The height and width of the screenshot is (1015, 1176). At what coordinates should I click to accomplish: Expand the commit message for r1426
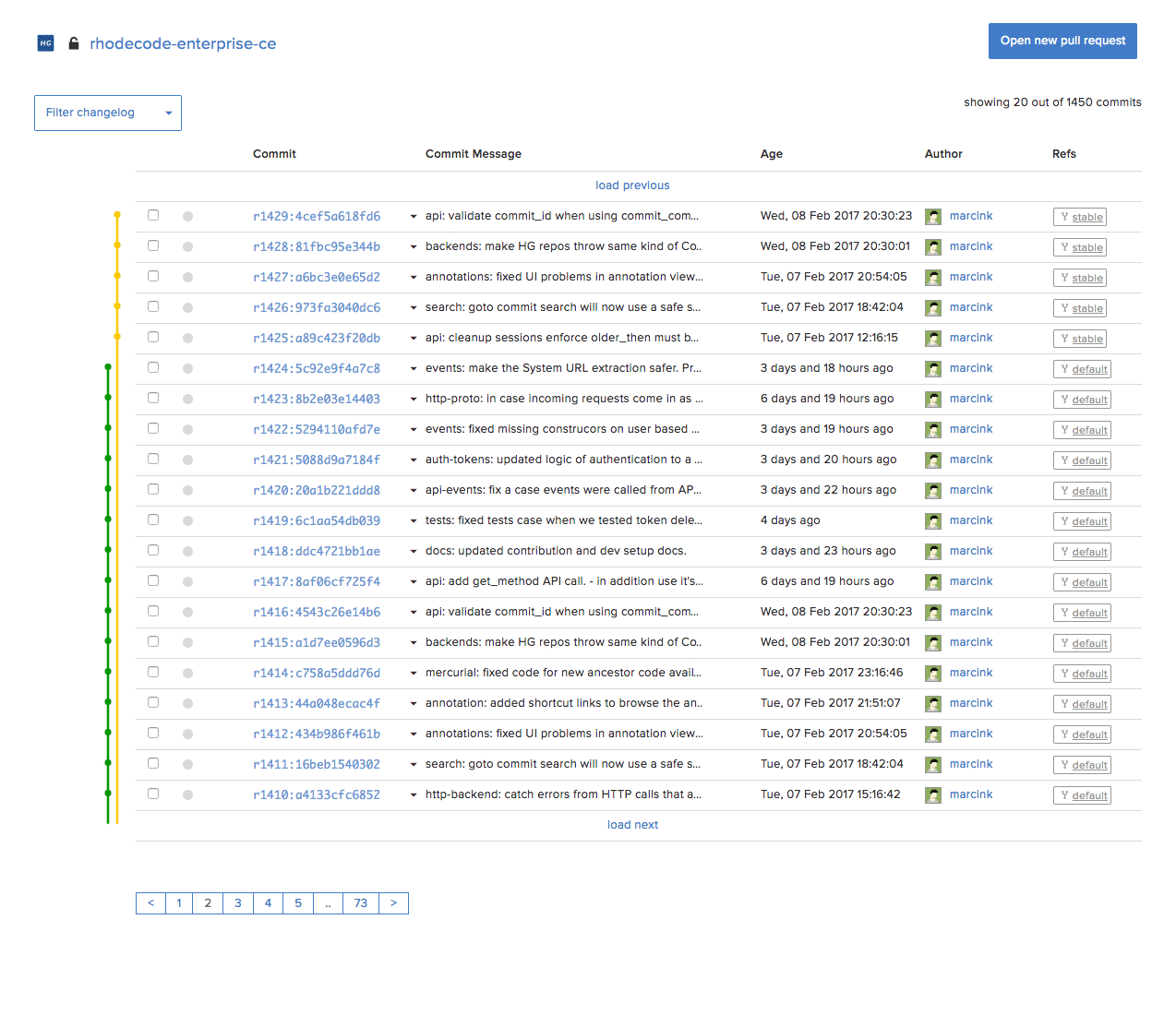(414, 308)
